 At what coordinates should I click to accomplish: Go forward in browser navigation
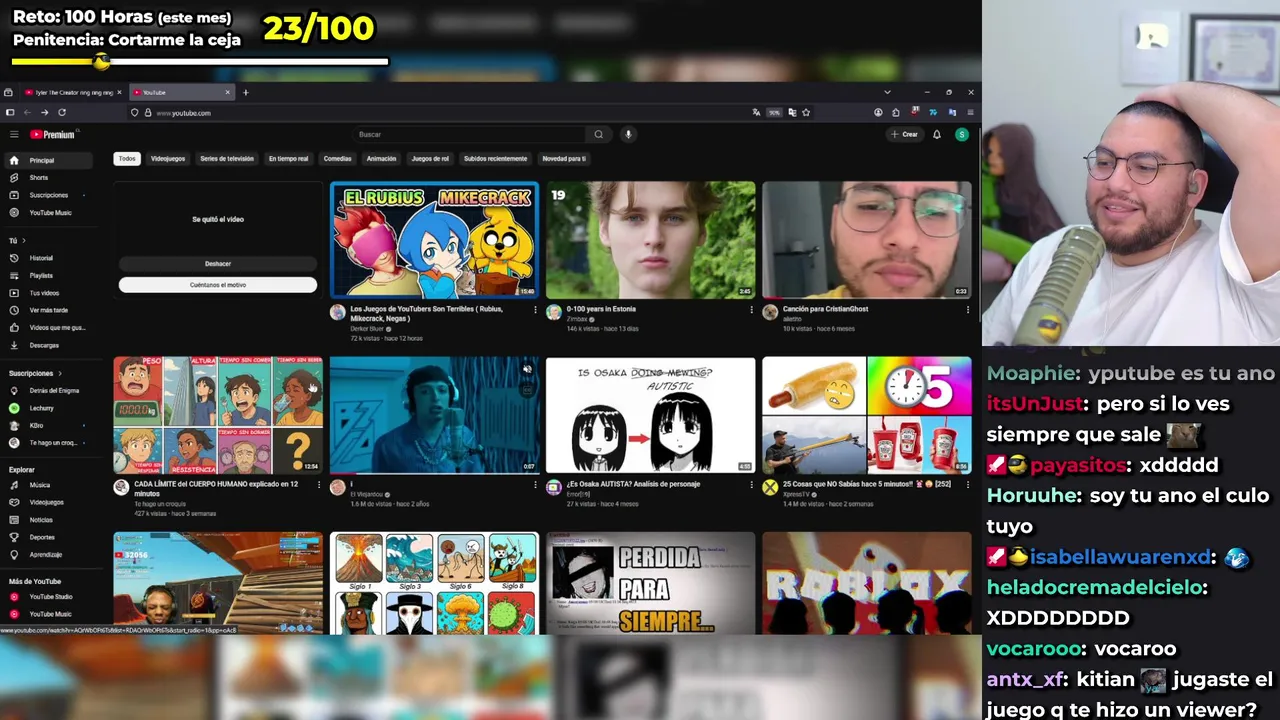pos(44,113)
